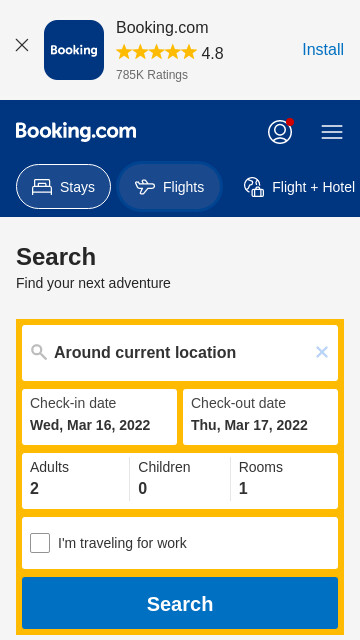Open the Check-out date picker

pyautogui.click(x=260, y=417)
